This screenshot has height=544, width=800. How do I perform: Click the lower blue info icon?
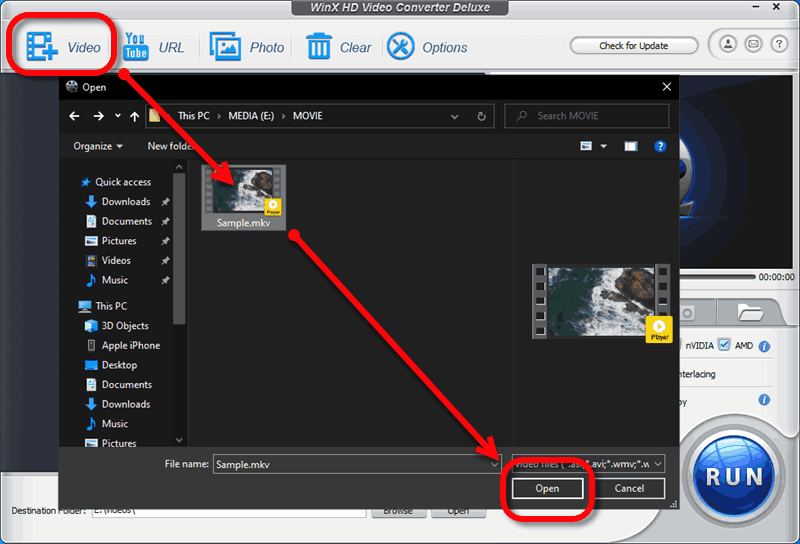[x=764, y=400]
